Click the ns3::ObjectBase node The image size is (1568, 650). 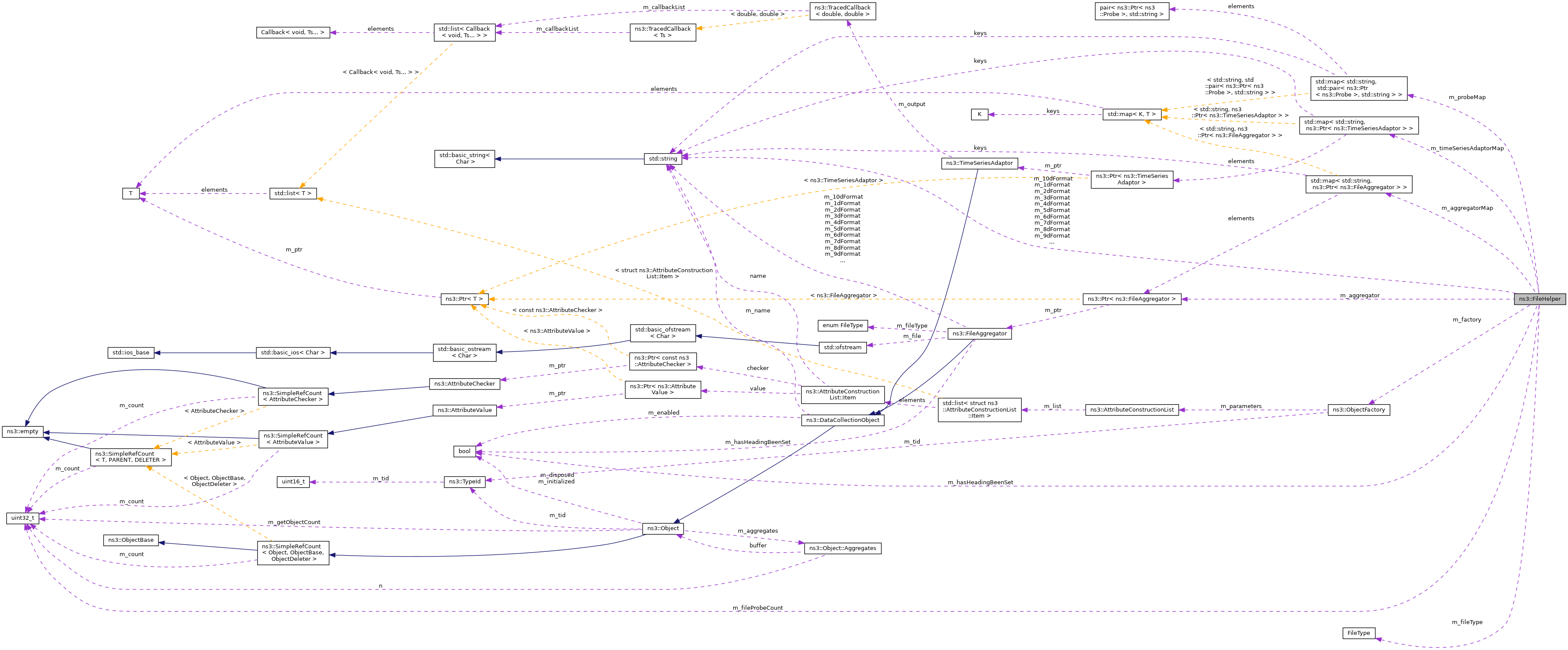[x=131, y=540]
